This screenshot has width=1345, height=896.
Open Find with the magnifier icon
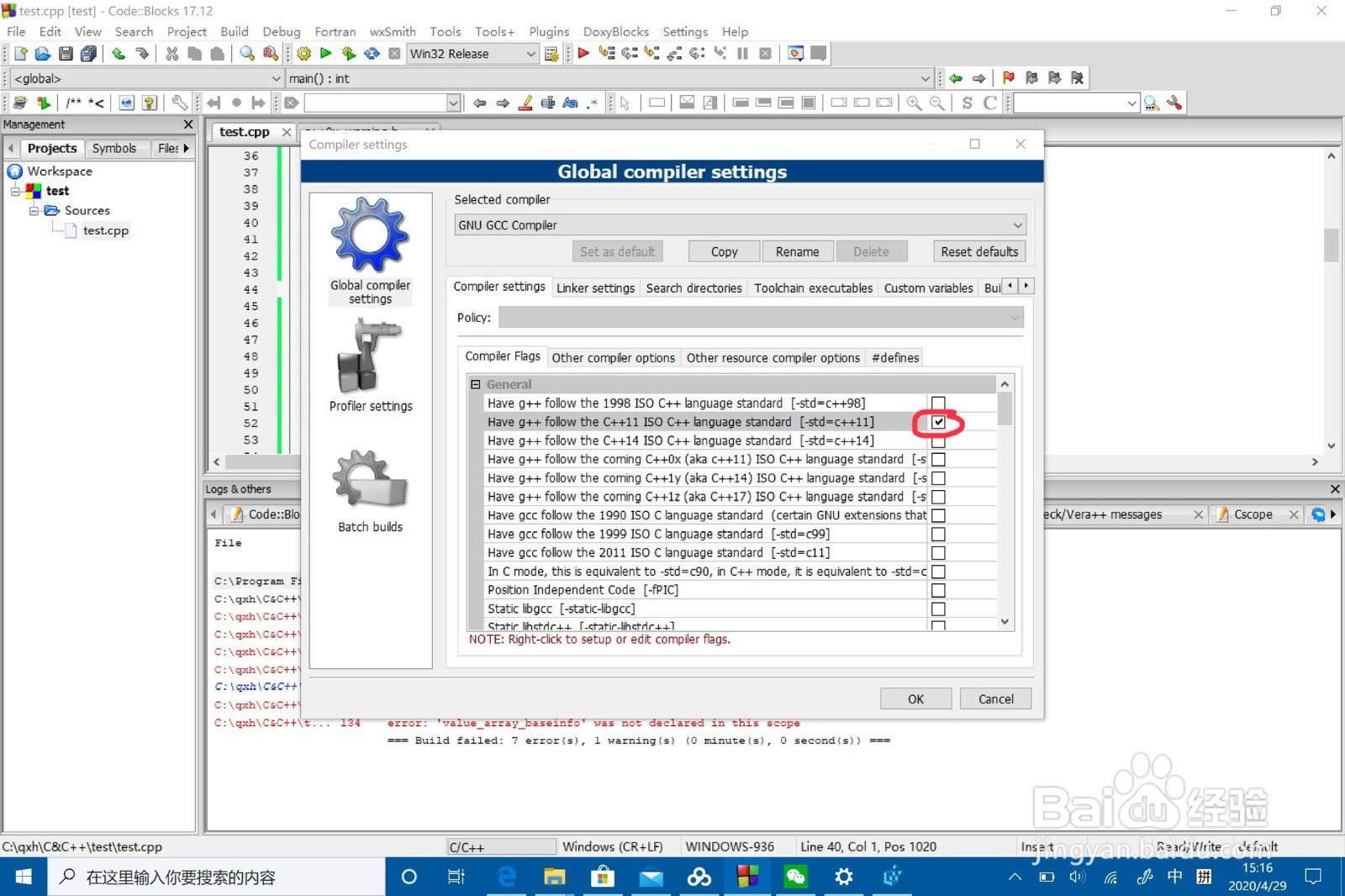pos(247,54)
